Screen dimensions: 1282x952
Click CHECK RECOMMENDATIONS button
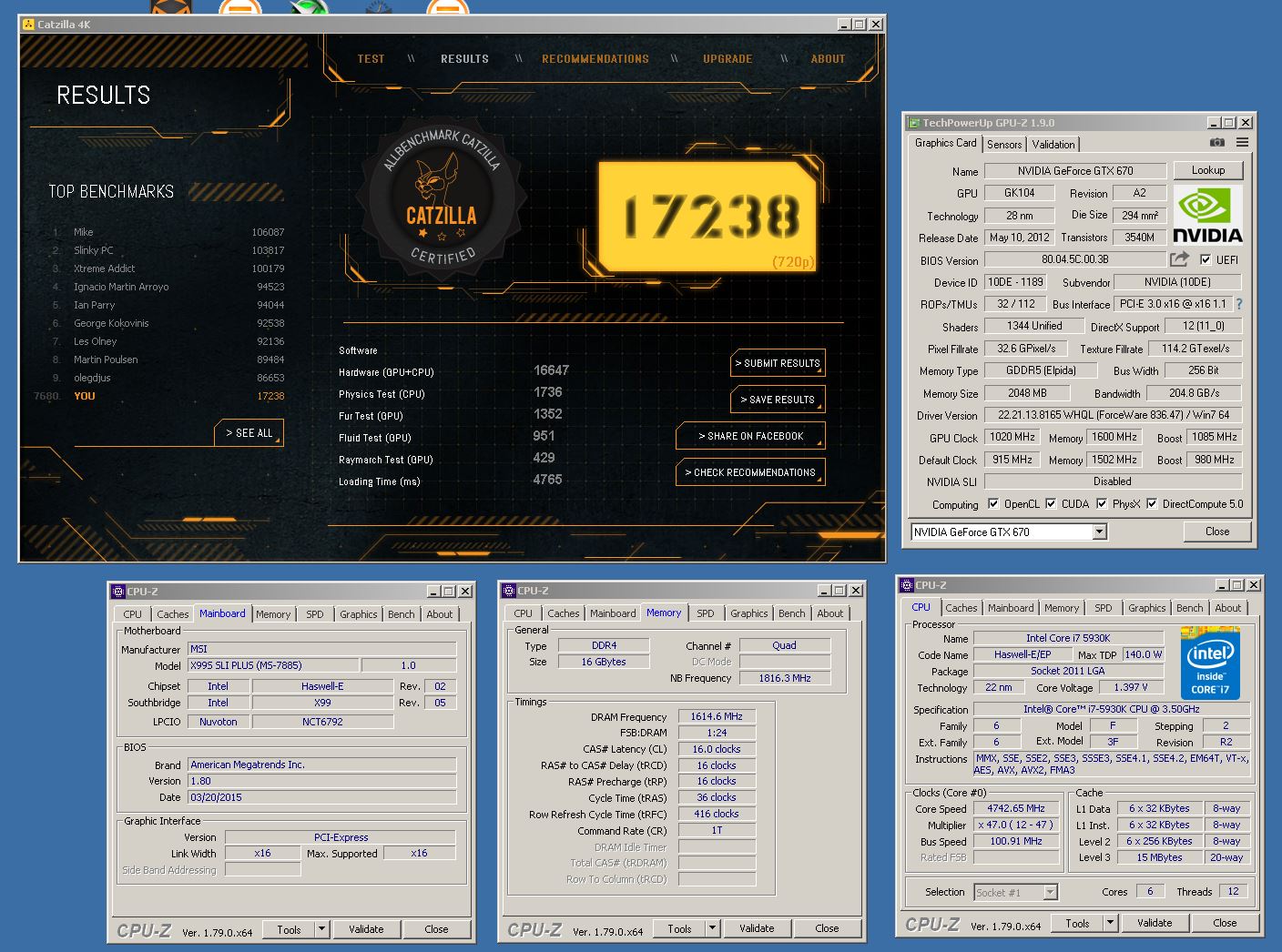tap(750, 471)
